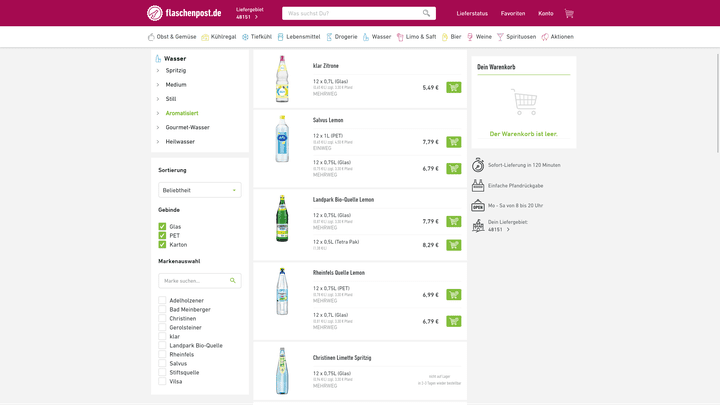Open the Lieferstatus link

[x=472, y=14]
